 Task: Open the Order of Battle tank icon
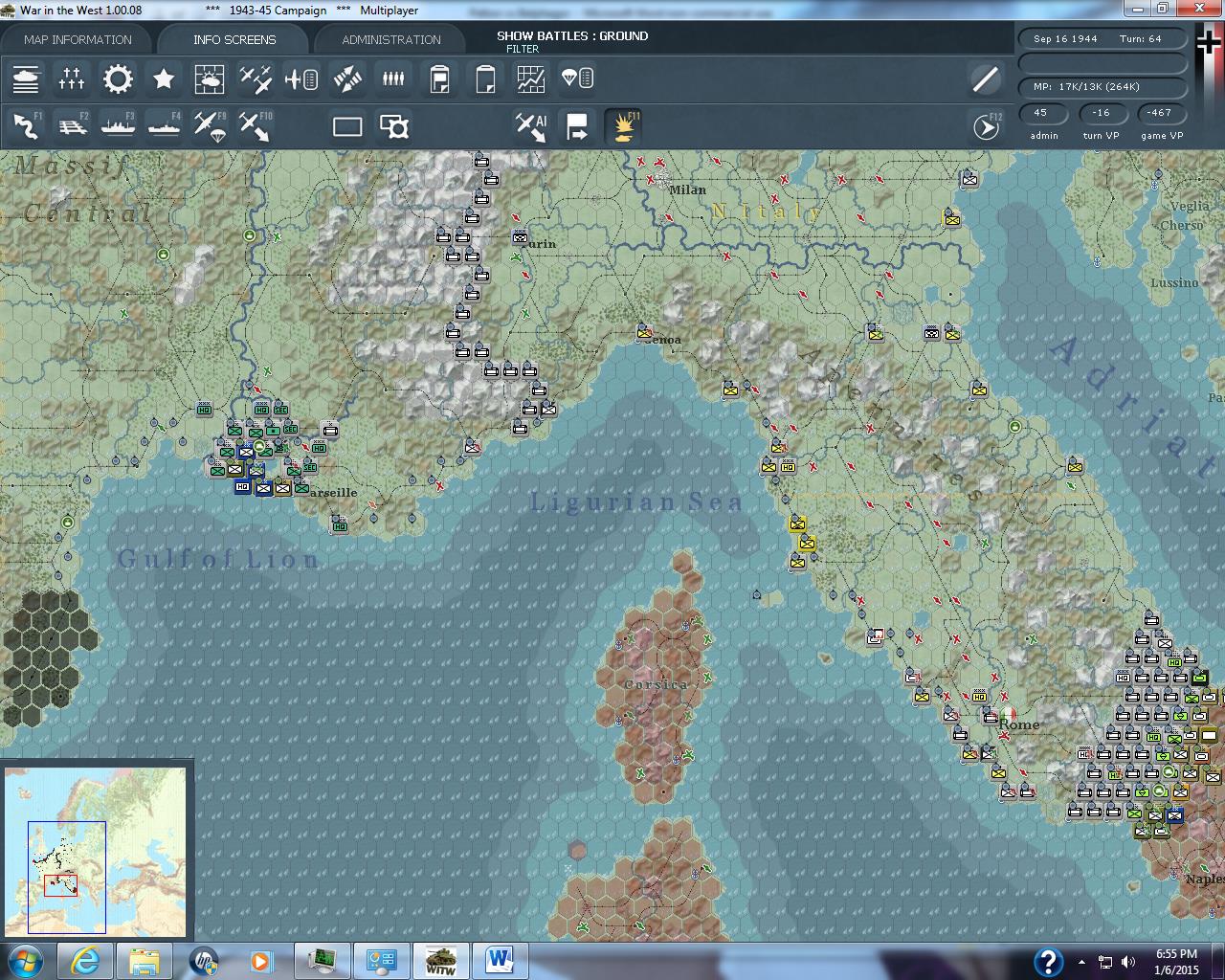(26, 78)
